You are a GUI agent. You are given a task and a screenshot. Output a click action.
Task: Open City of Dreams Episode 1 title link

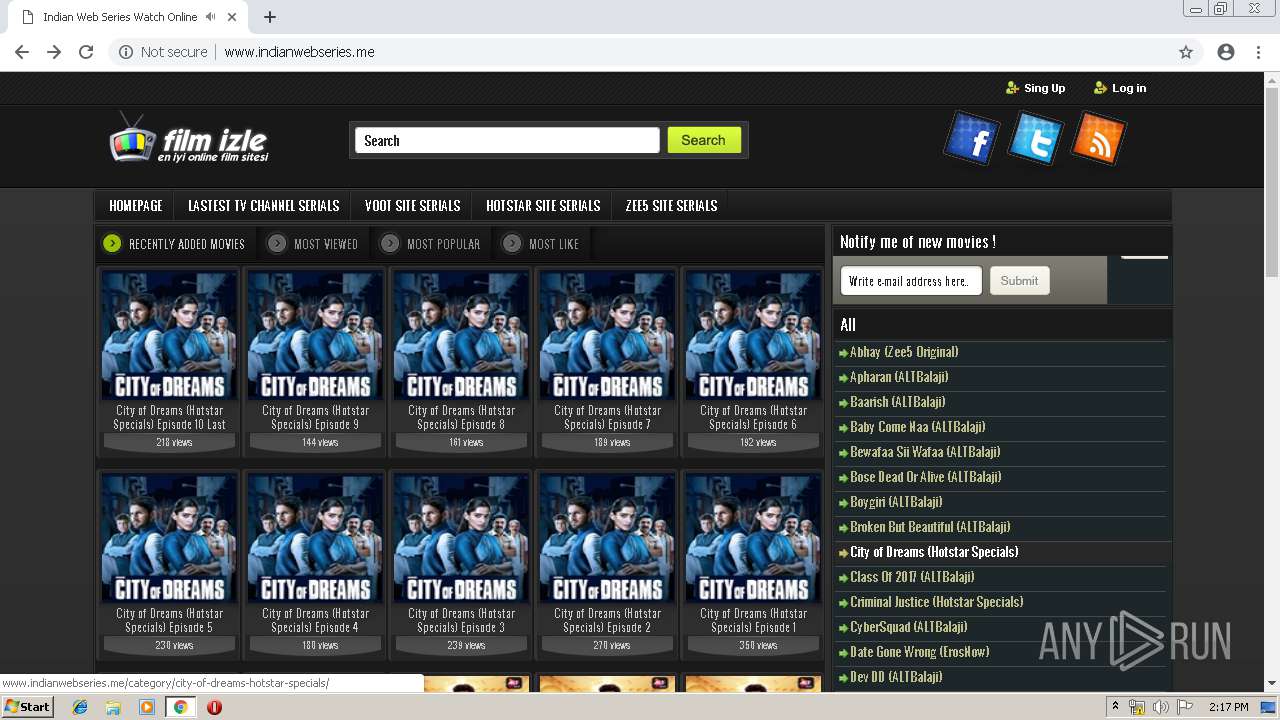(x=753, y=620)
